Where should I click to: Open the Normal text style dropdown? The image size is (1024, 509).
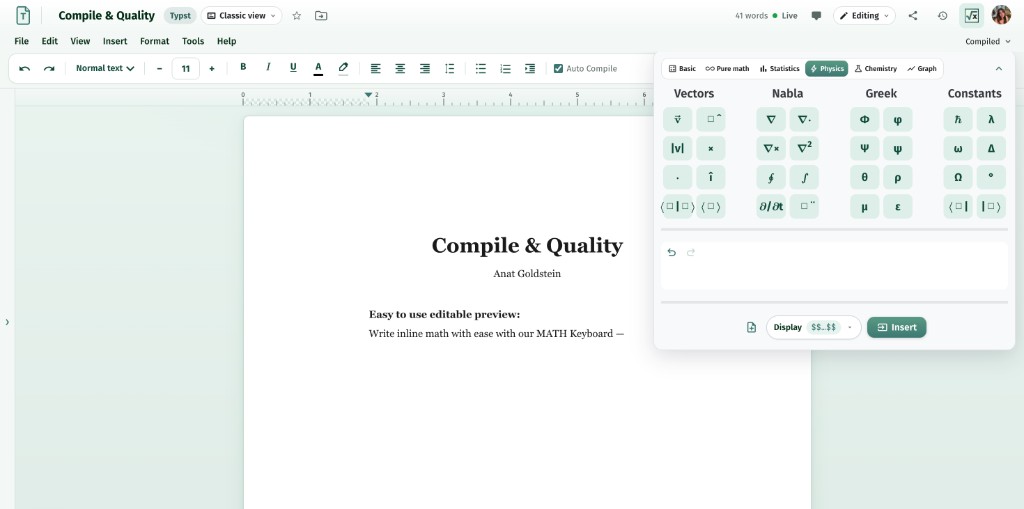[104, 68]
